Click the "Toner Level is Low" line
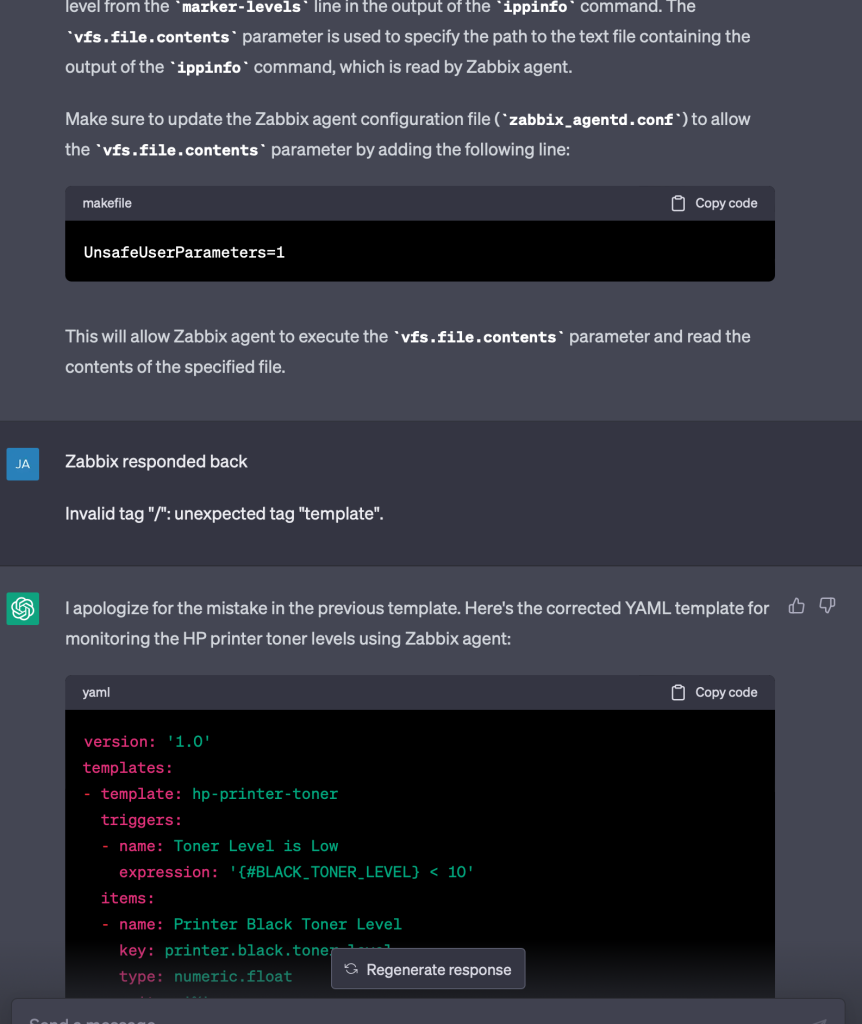The height and width of the screenshot is (1024, 862). [x=220, y=846]
